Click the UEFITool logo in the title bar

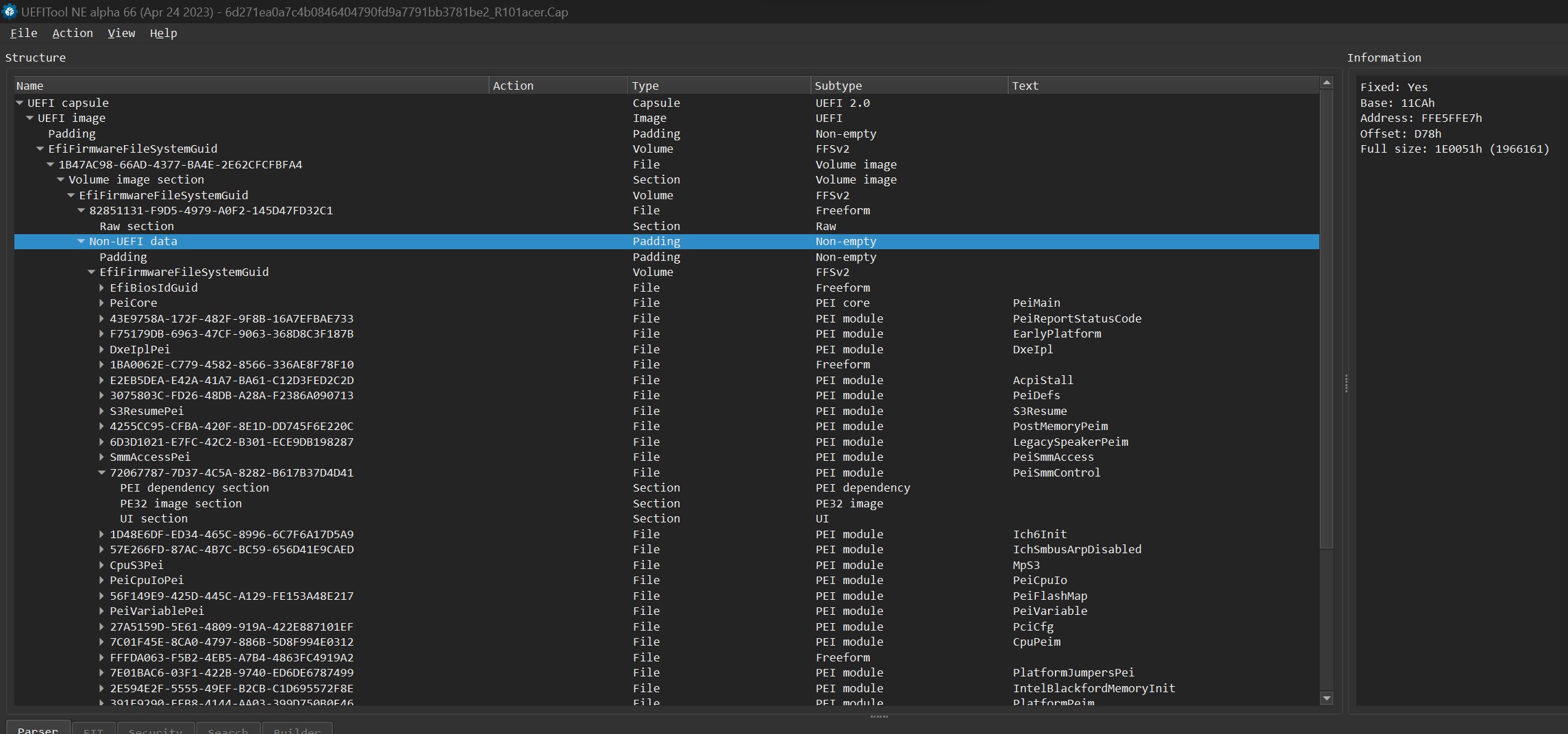(x=10, y=12)
